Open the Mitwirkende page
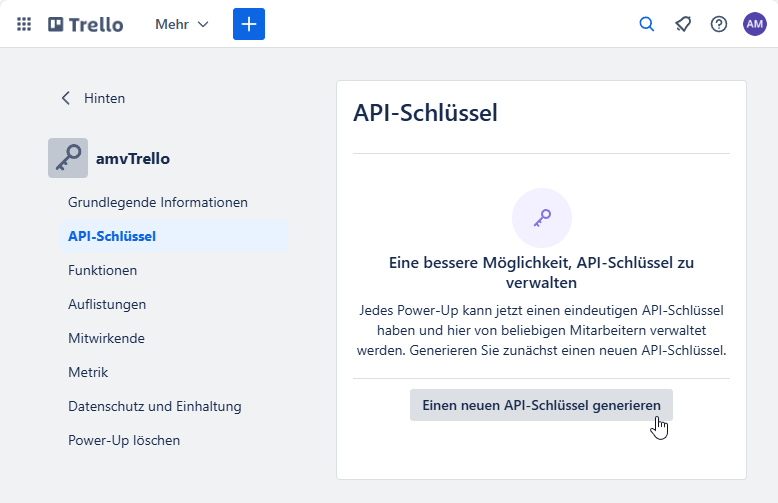 (x=106, y=338)
